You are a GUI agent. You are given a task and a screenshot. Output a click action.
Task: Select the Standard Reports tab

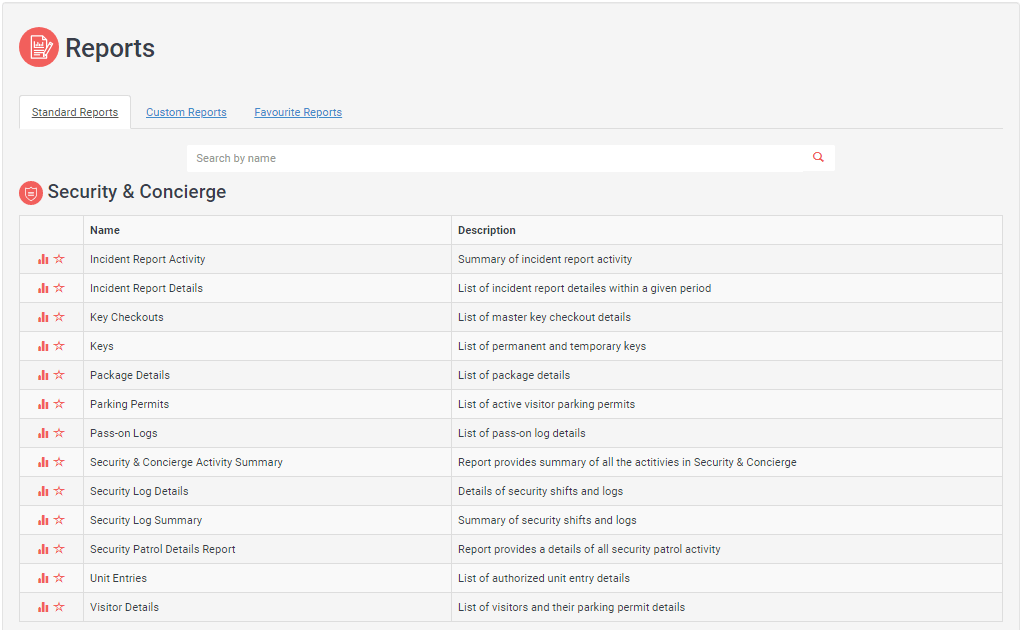(75, 112)
